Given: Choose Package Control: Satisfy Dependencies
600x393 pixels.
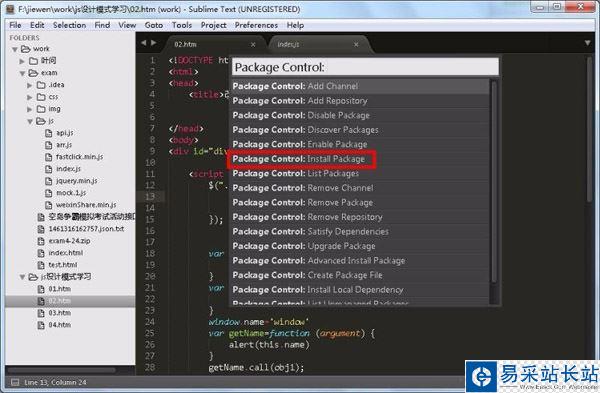Looking at the screenshot, I should (x=360, y=232).
